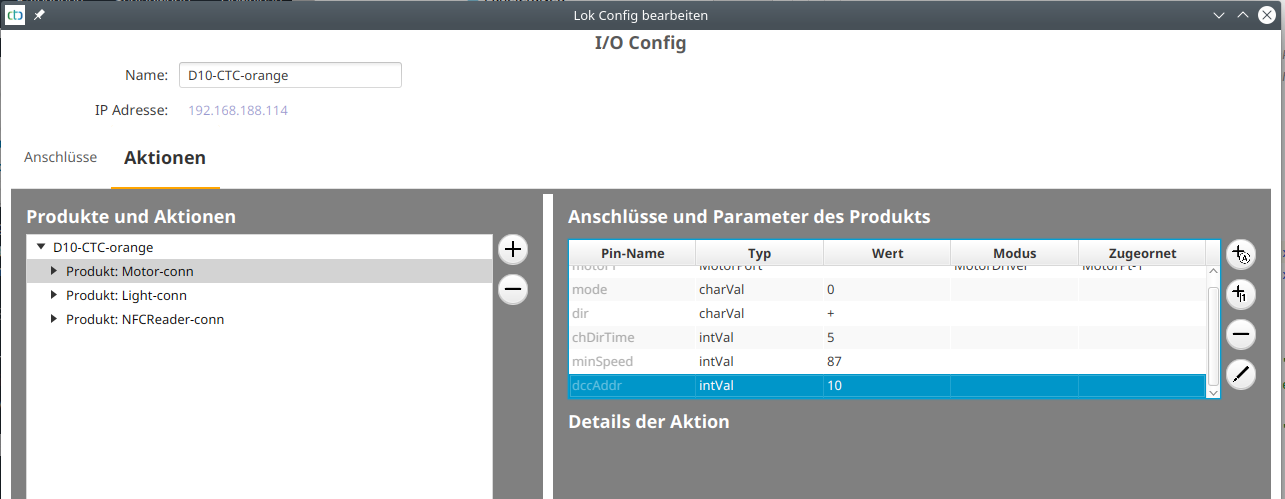Expand the Produkt: NFCReader-conn tree node

[x=54, y=319]
